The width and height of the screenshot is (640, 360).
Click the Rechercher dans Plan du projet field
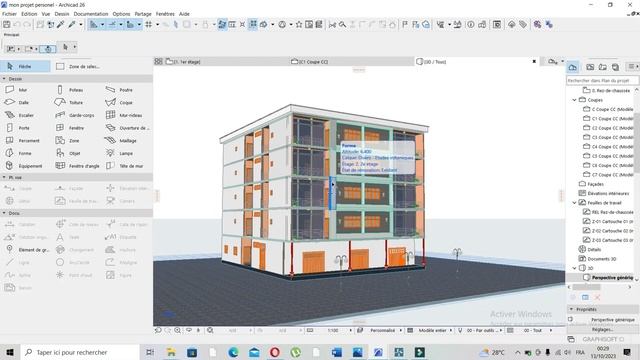(x=602, y=81)
